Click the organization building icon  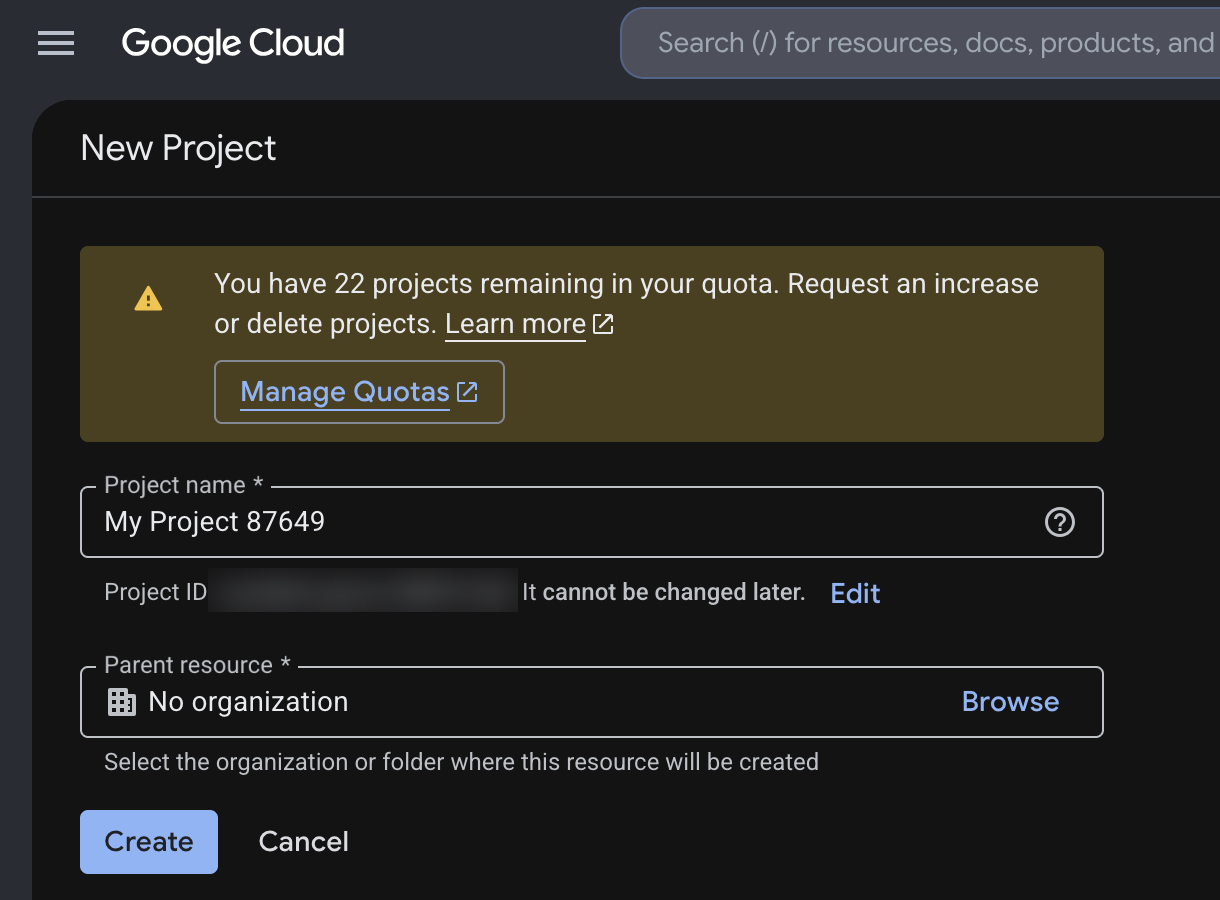click(x=122, y=702)
